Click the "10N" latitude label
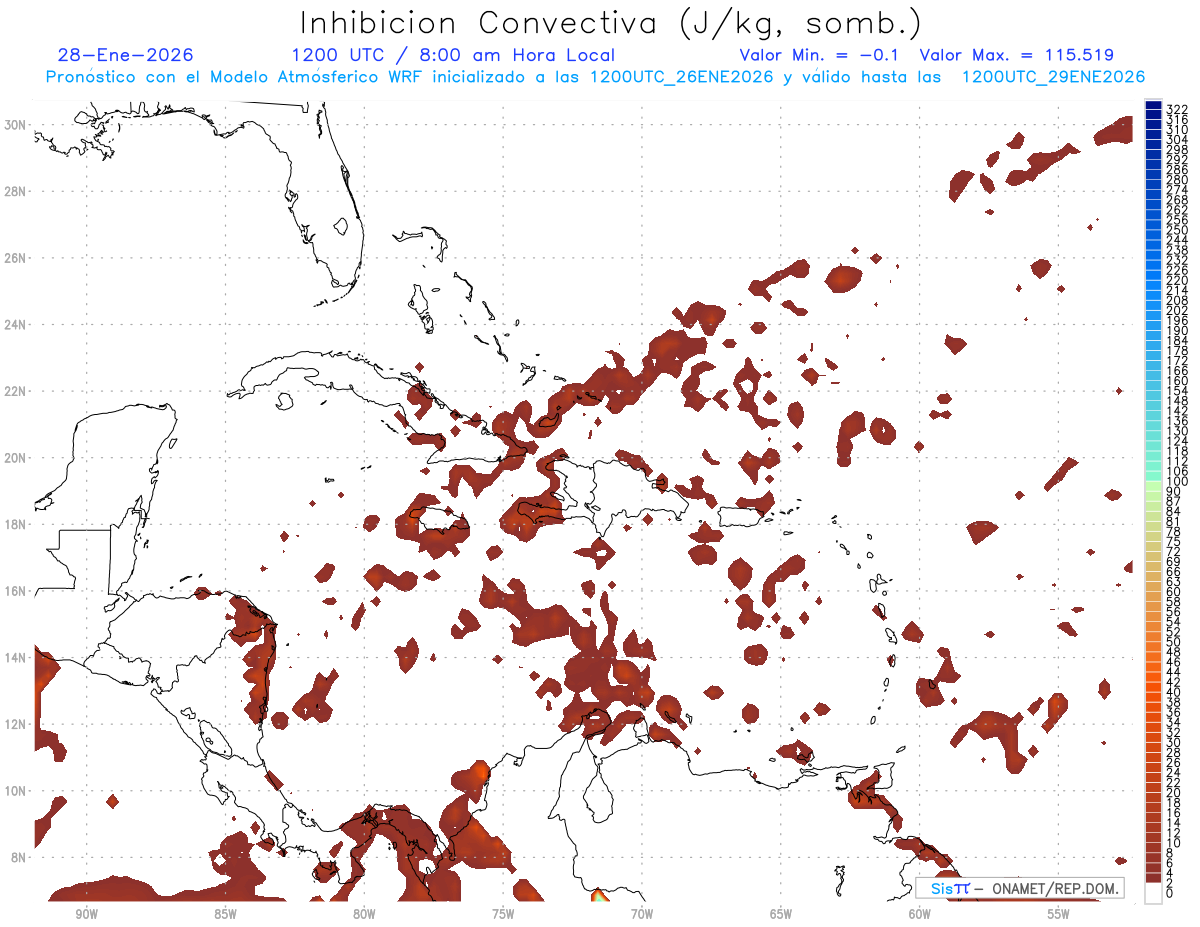The height and width of the screenshot is (927, 1200). (x=16, y=790)
